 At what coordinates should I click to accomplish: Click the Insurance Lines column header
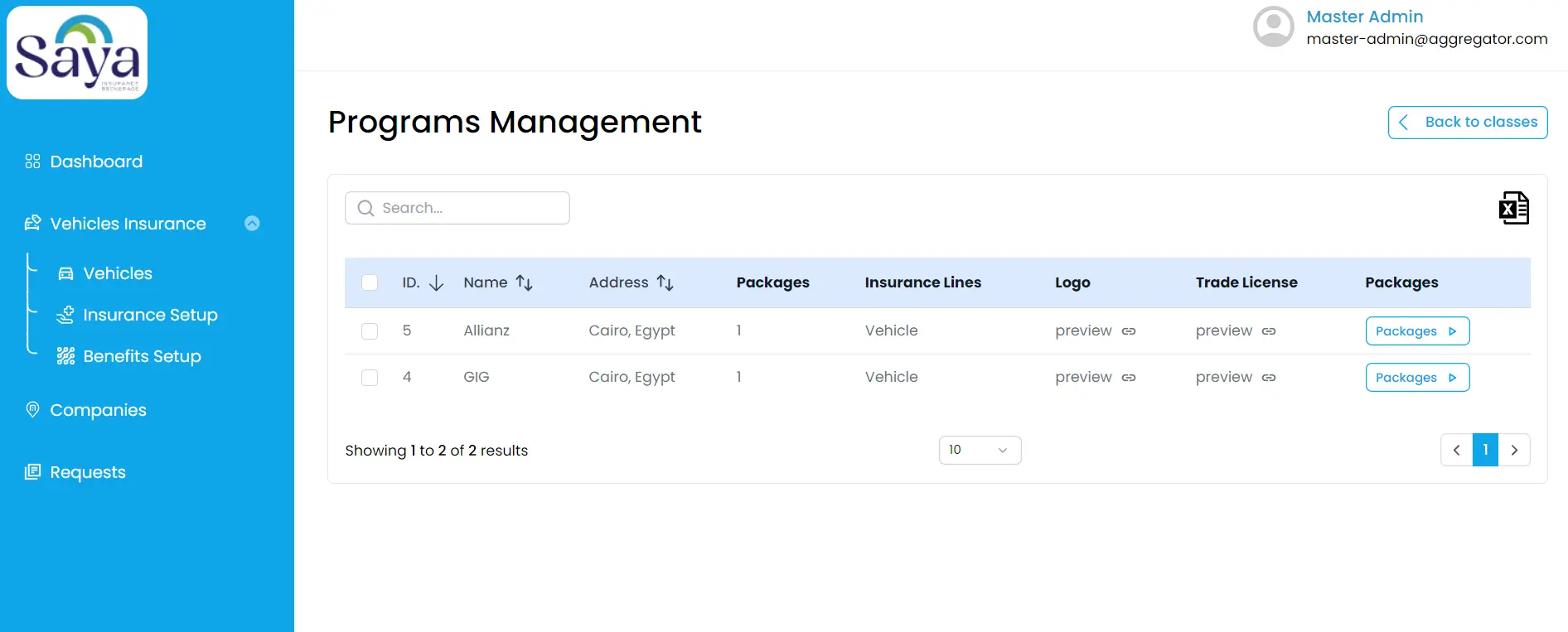point(923,282)
